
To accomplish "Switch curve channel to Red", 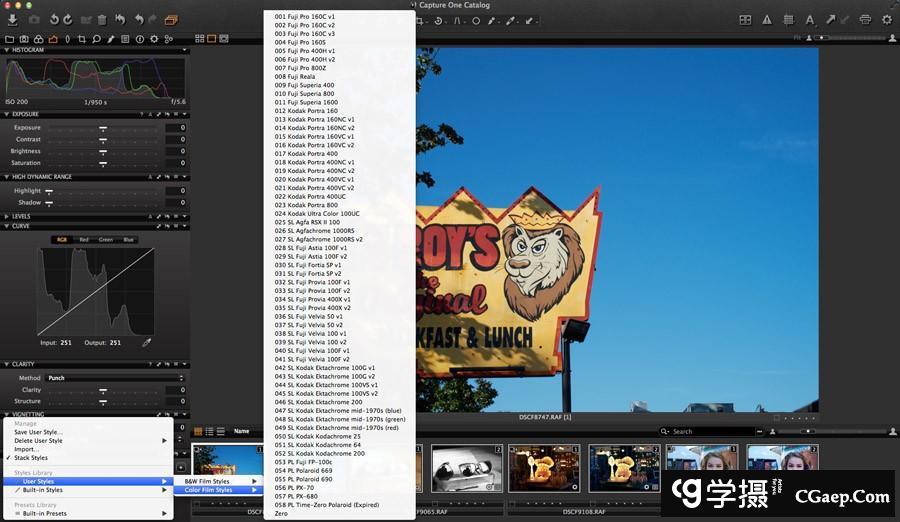I will (84, 240).
